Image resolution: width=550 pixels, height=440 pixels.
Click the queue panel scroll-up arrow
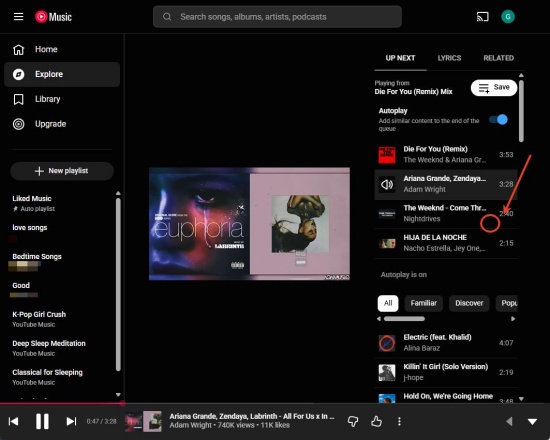[x=521, y=75]
